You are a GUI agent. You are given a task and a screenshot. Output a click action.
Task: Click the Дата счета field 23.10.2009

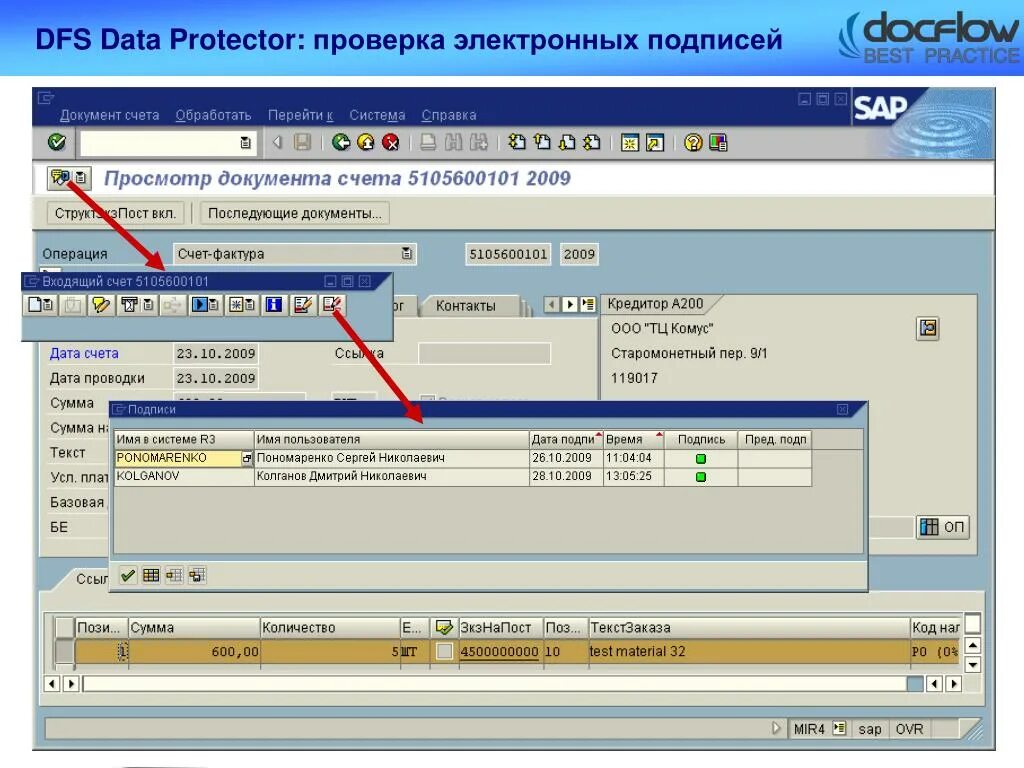(216, 353)
